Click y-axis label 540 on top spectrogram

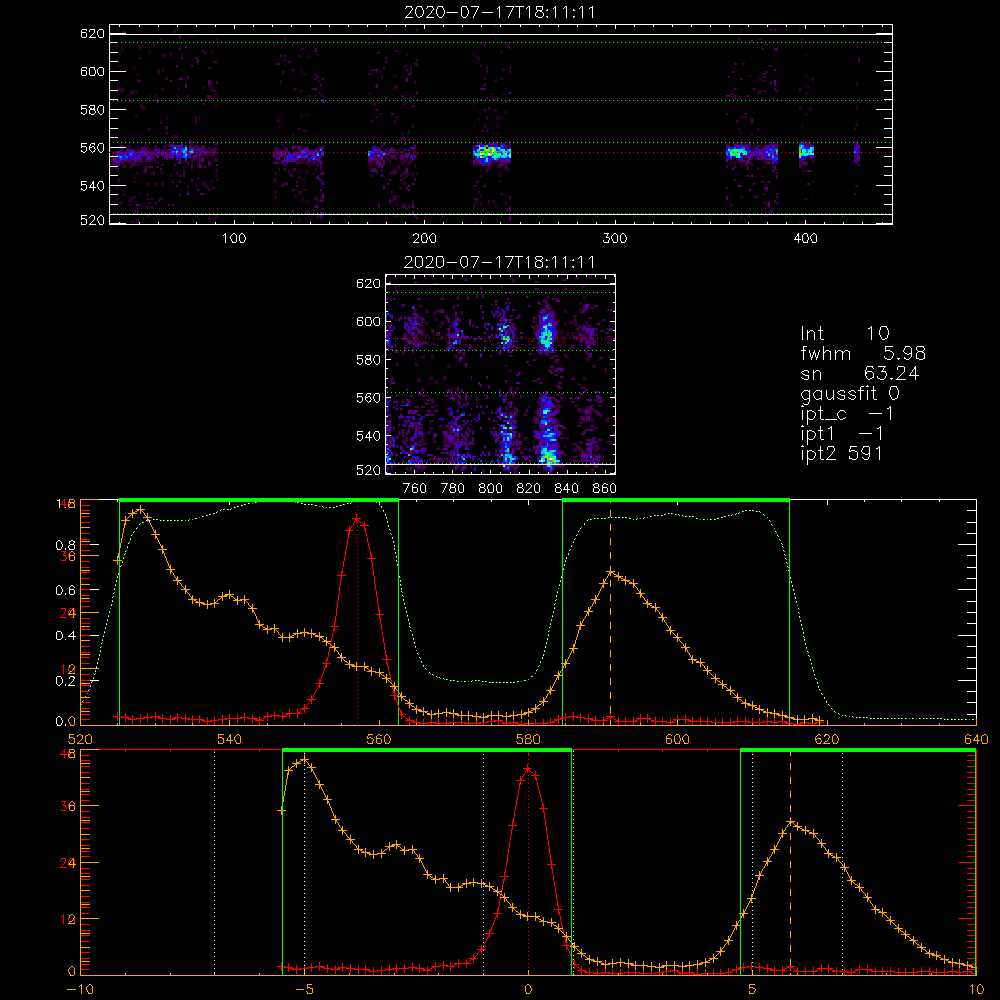pyautogui.click(x=92, y=186)
